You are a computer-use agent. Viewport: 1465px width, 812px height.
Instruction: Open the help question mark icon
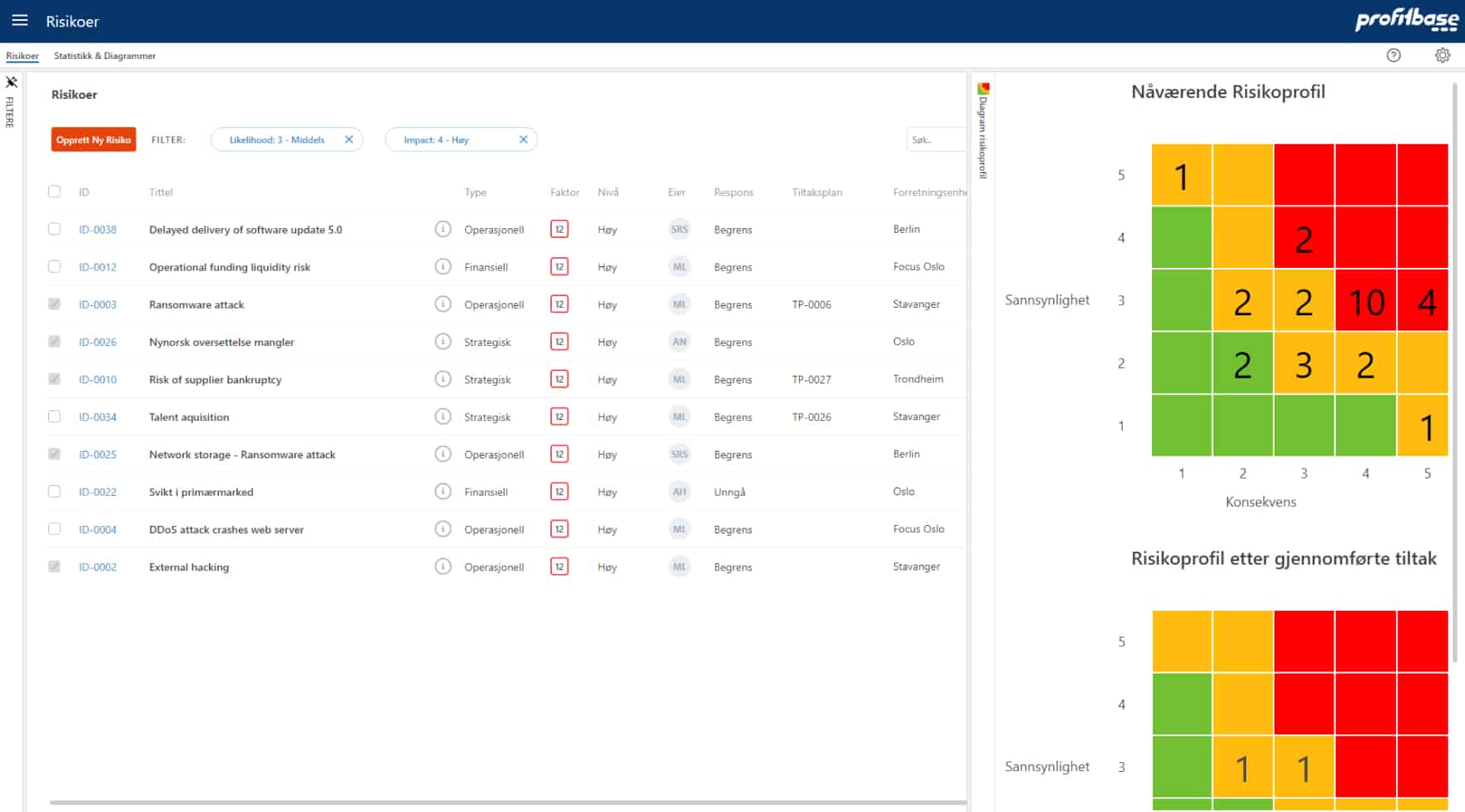1393,56
